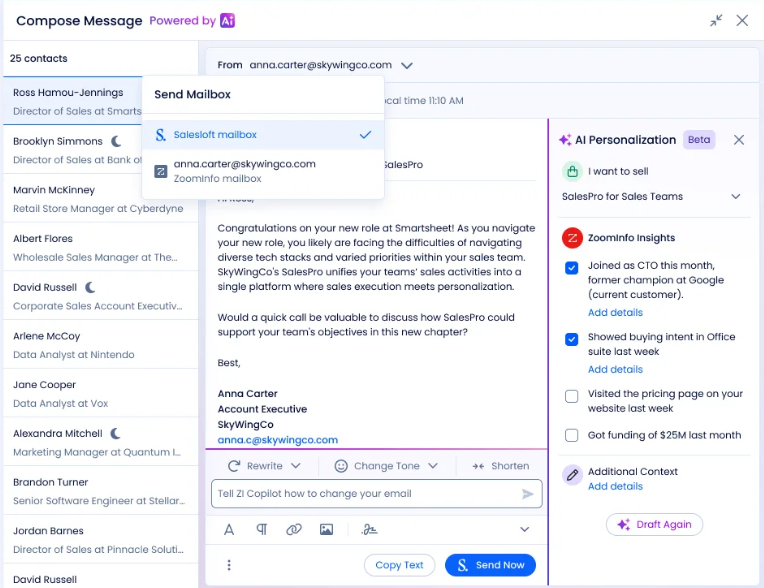Click the Shorten button
764x588 pixels.
pos(501,466)
